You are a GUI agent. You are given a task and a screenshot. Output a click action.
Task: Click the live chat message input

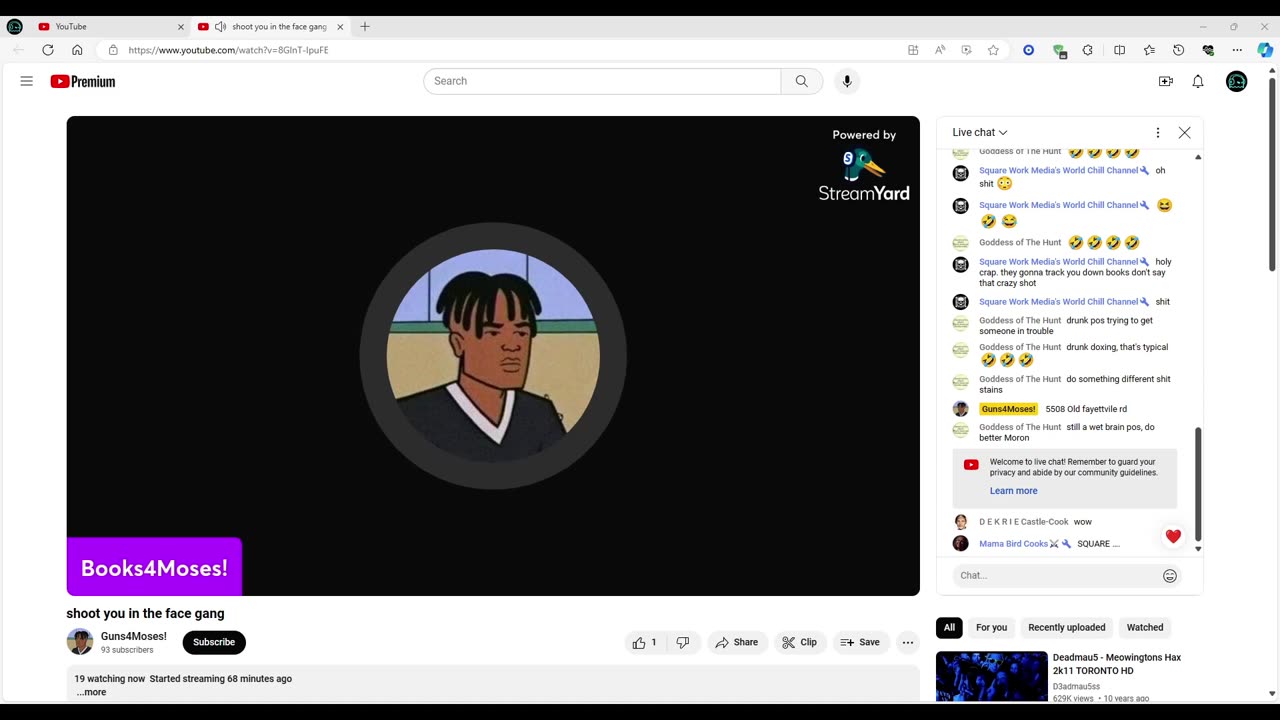(1058, 575)
